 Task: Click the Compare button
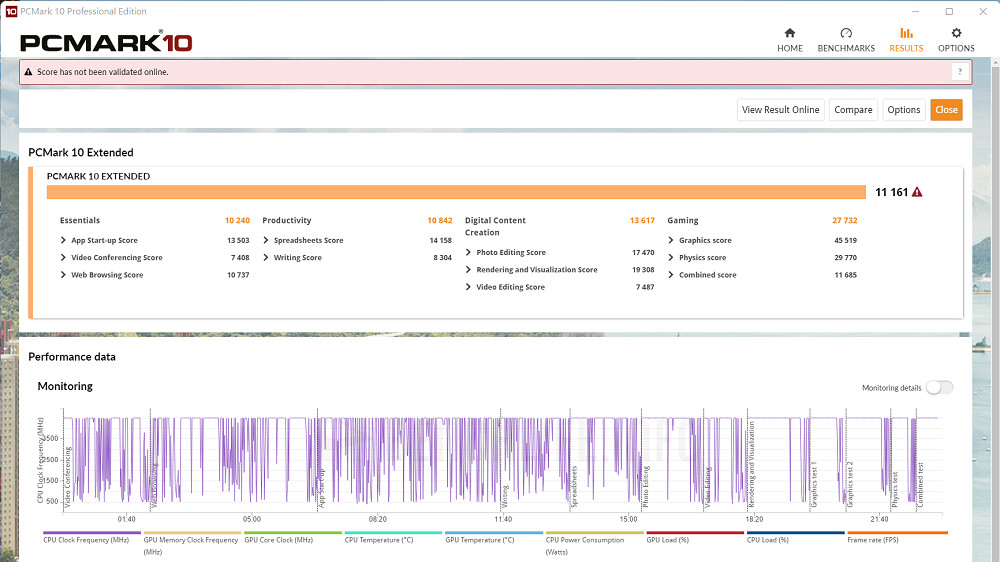coord(853,110)
